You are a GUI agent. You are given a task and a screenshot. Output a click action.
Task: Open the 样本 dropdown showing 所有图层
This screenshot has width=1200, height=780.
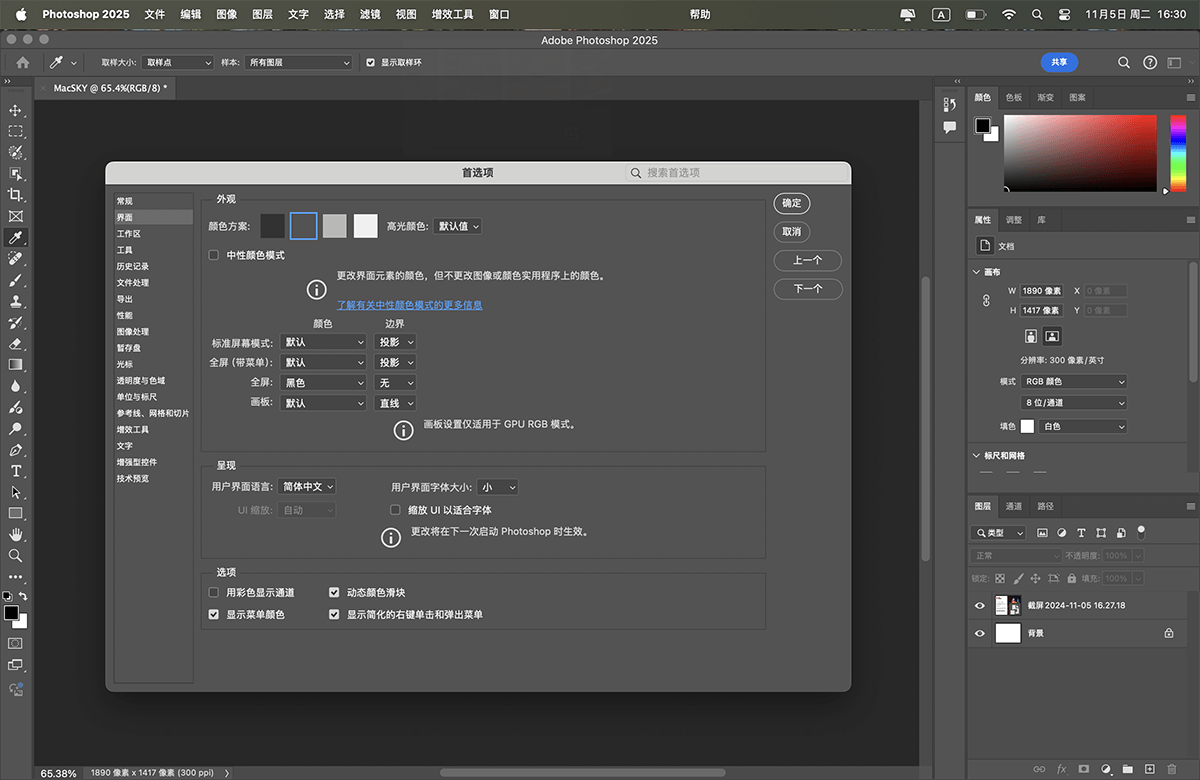(x=298, y=62)
